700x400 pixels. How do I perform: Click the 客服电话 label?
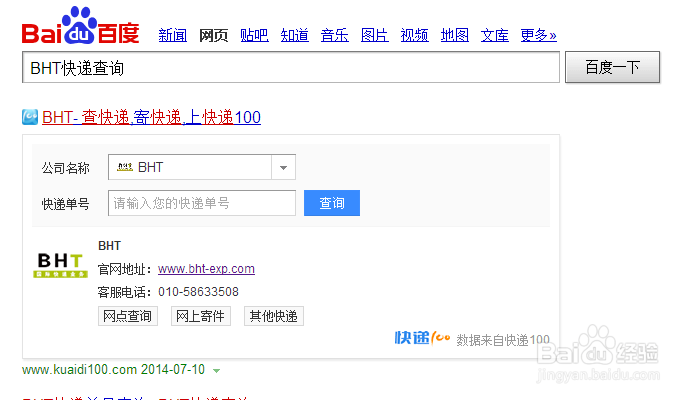coord(125,292)
